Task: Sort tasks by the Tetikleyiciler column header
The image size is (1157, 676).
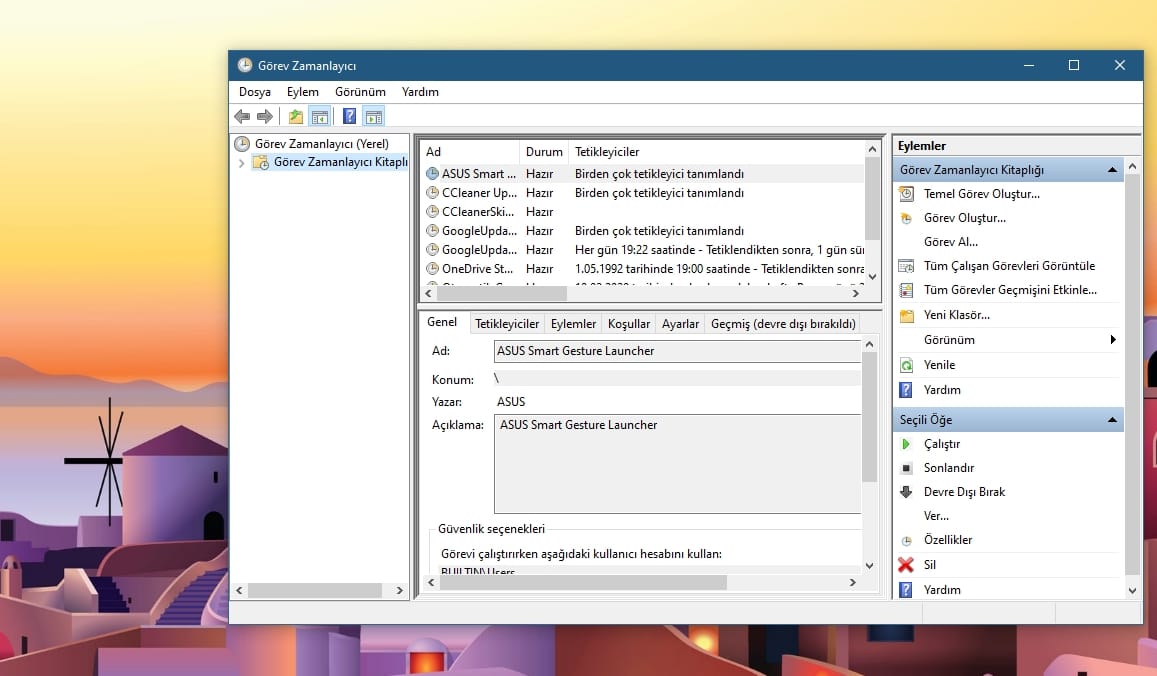Action: coord(716,152)
